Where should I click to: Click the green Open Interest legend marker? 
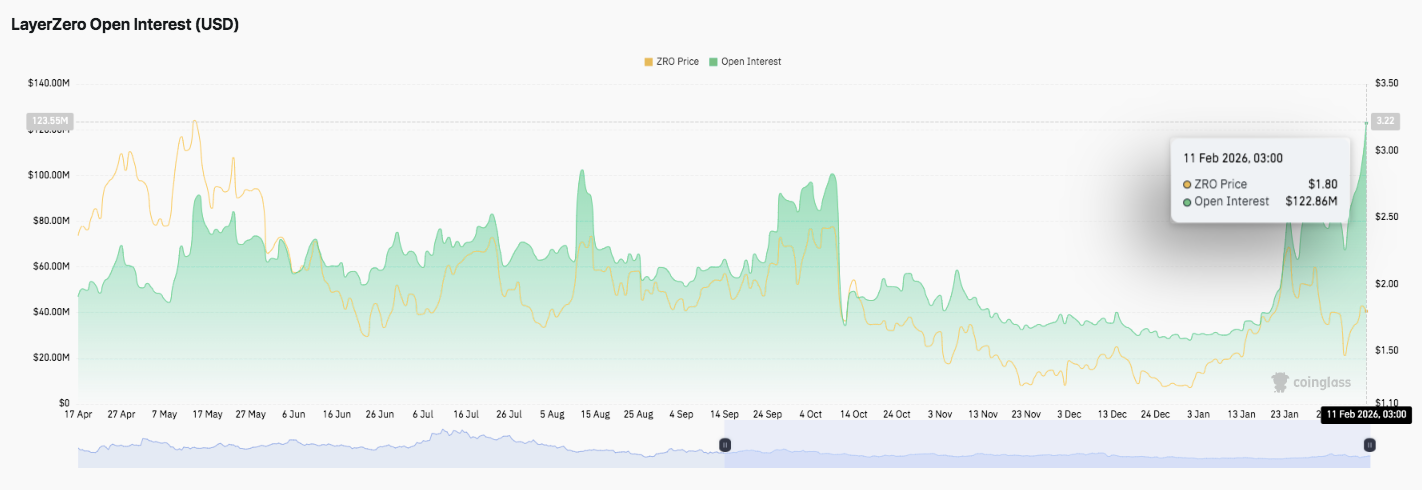(713, 62)
